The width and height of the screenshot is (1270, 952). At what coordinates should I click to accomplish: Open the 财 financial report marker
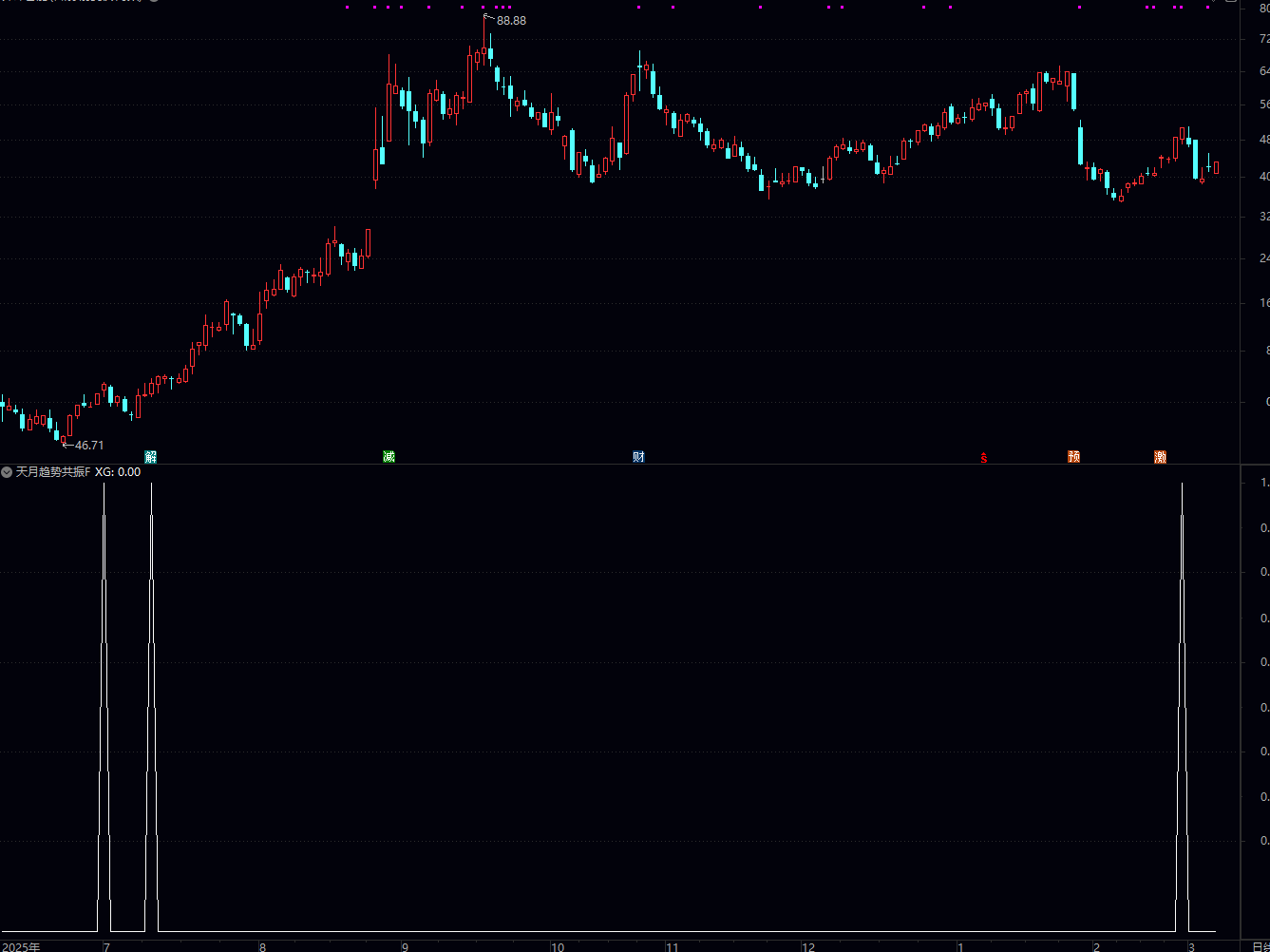(639, 457)
